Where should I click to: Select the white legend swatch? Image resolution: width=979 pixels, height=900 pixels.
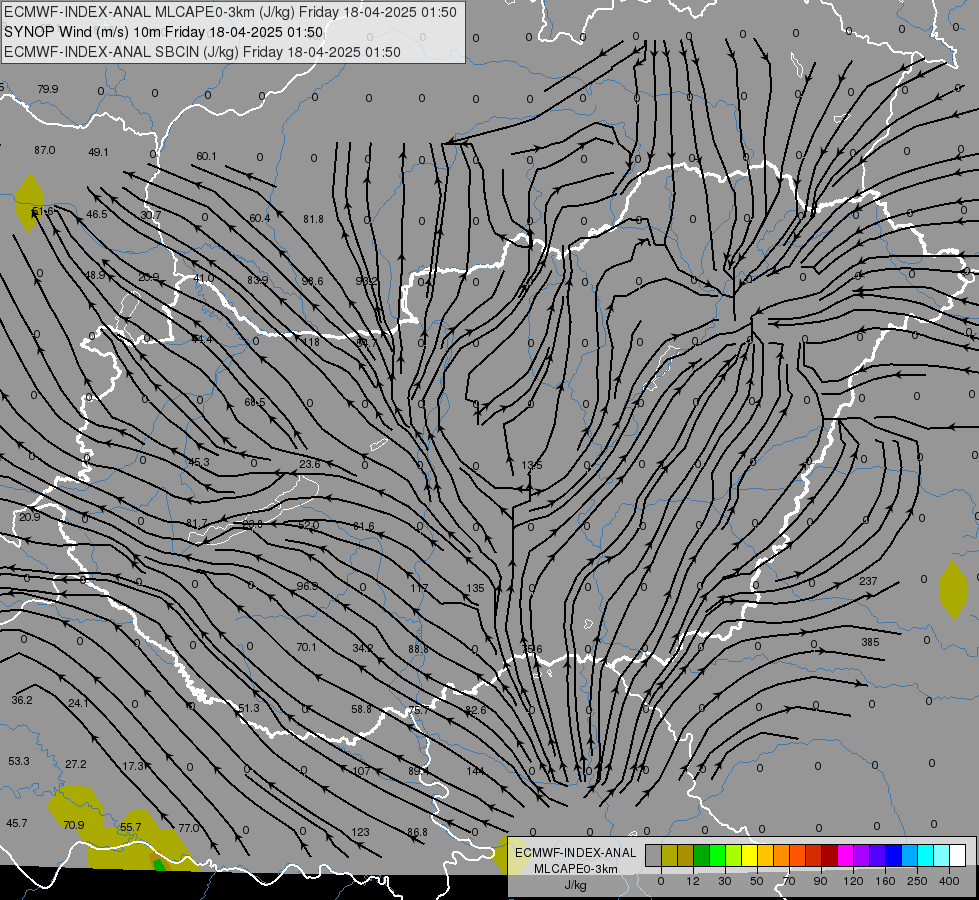click(957, 855)
